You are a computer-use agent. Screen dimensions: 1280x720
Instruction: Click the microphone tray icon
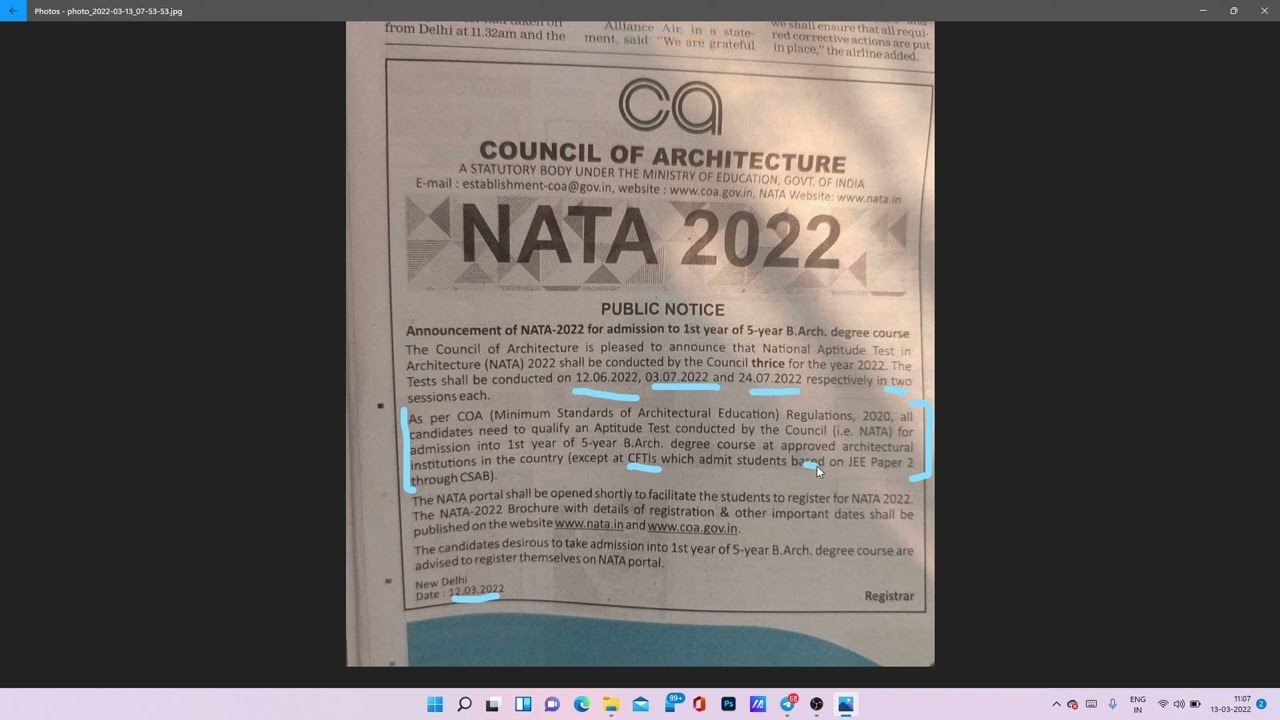click(1112, 704)
